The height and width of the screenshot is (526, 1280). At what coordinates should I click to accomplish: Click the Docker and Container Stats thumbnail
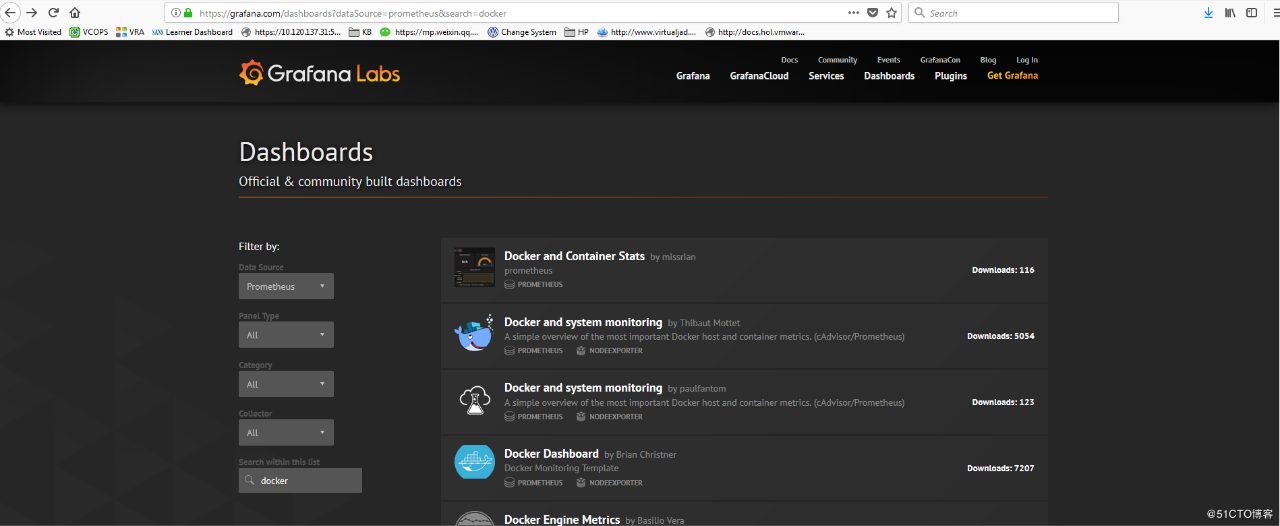click(475, 269)
